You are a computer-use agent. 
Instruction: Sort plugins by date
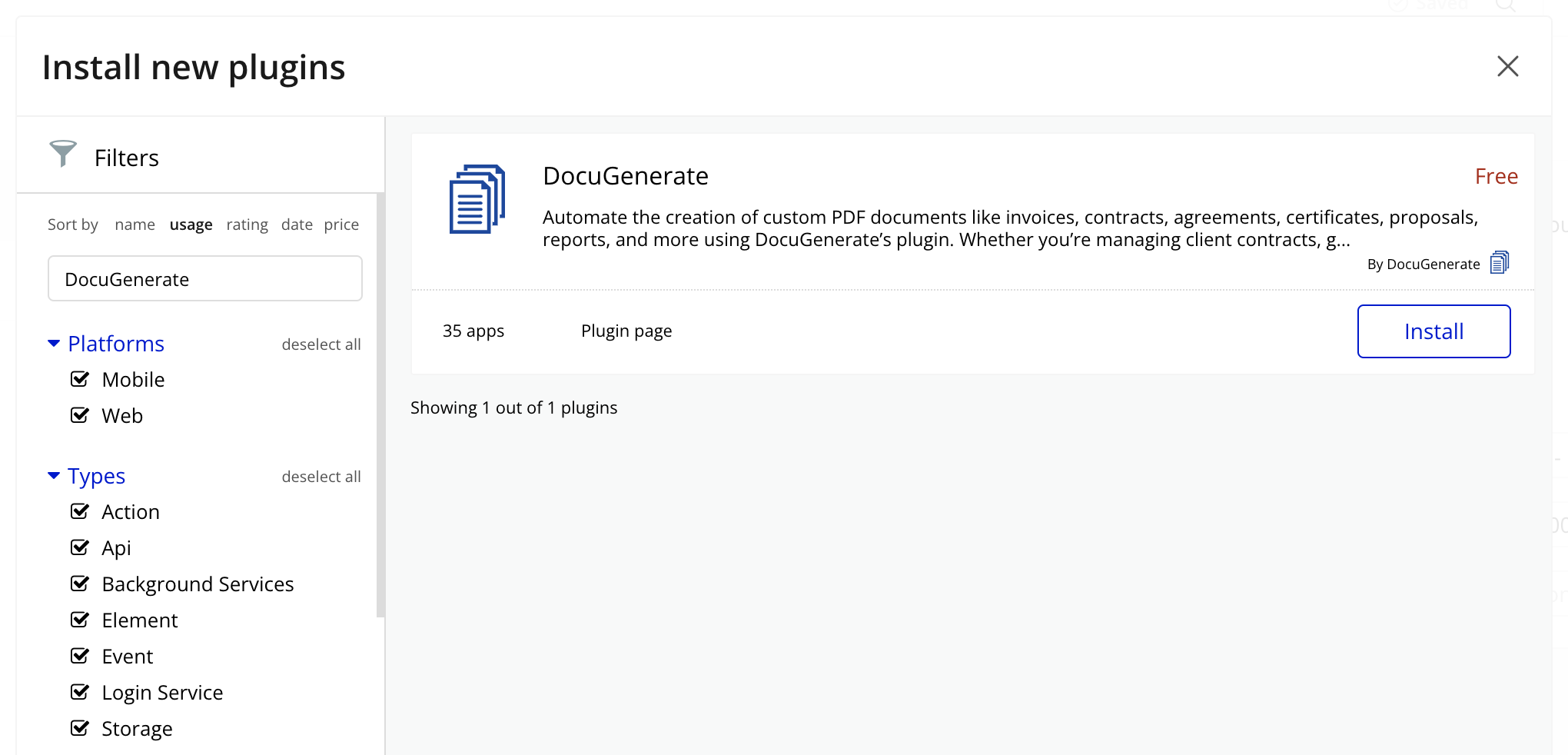pyautogui.click(x=297, y=225)
